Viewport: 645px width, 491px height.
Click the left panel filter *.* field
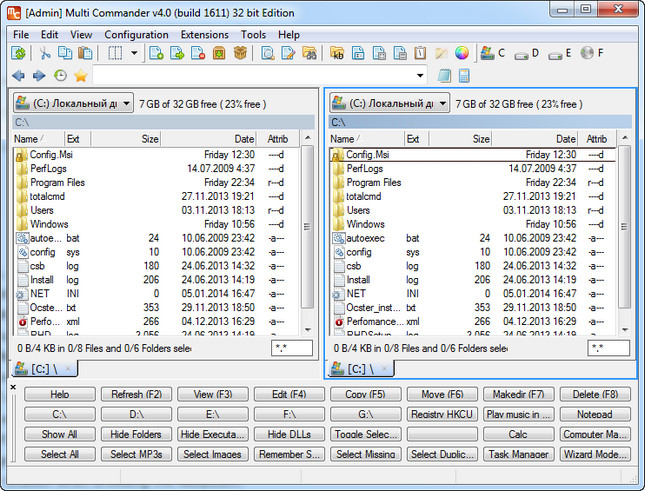[x=292, y=348]
